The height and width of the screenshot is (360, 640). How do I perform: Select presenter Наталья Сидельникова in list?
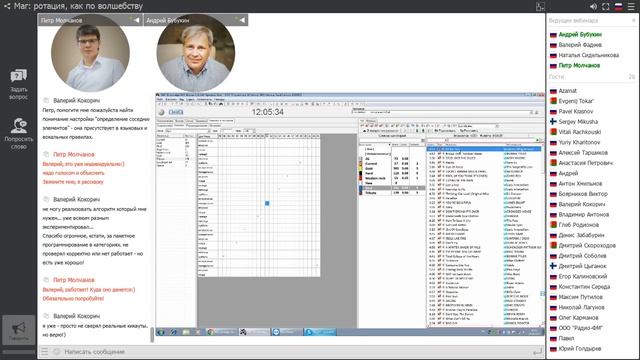point(589,55)
